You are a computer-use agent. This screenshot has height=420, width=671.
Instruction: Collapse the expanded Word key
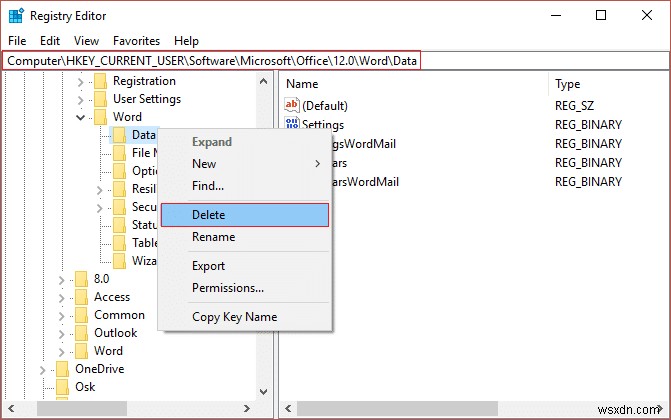(x=80, y=117)
